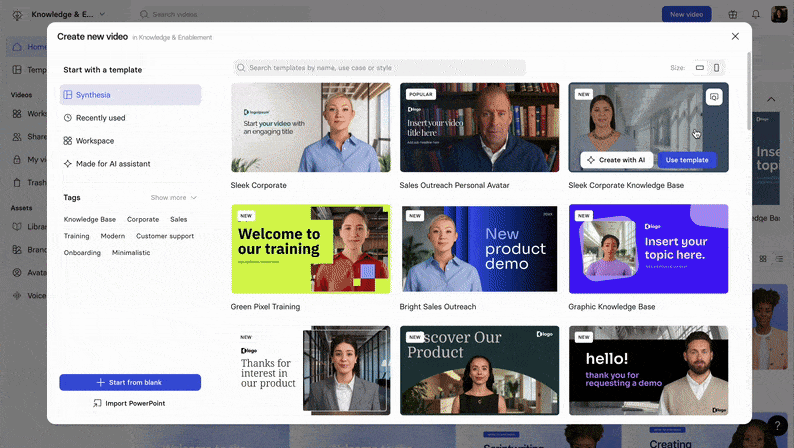Click Create with AI on Sleek Corporate Knowledge Base
Viewport: 794px width, 448px height.
pos(617,160)
